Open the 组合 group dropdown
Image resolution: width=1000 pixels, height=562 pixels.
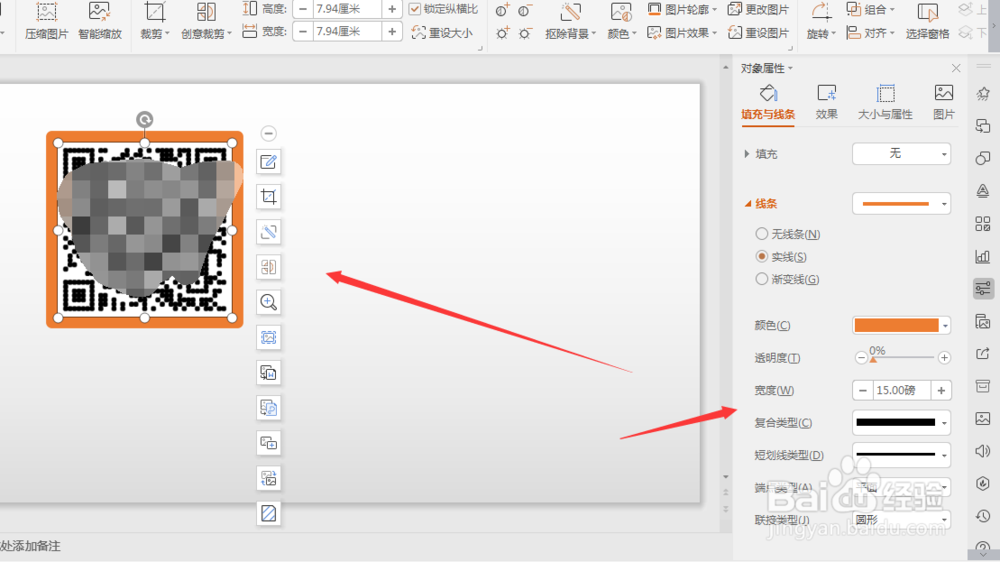click(x=871, y=9)
